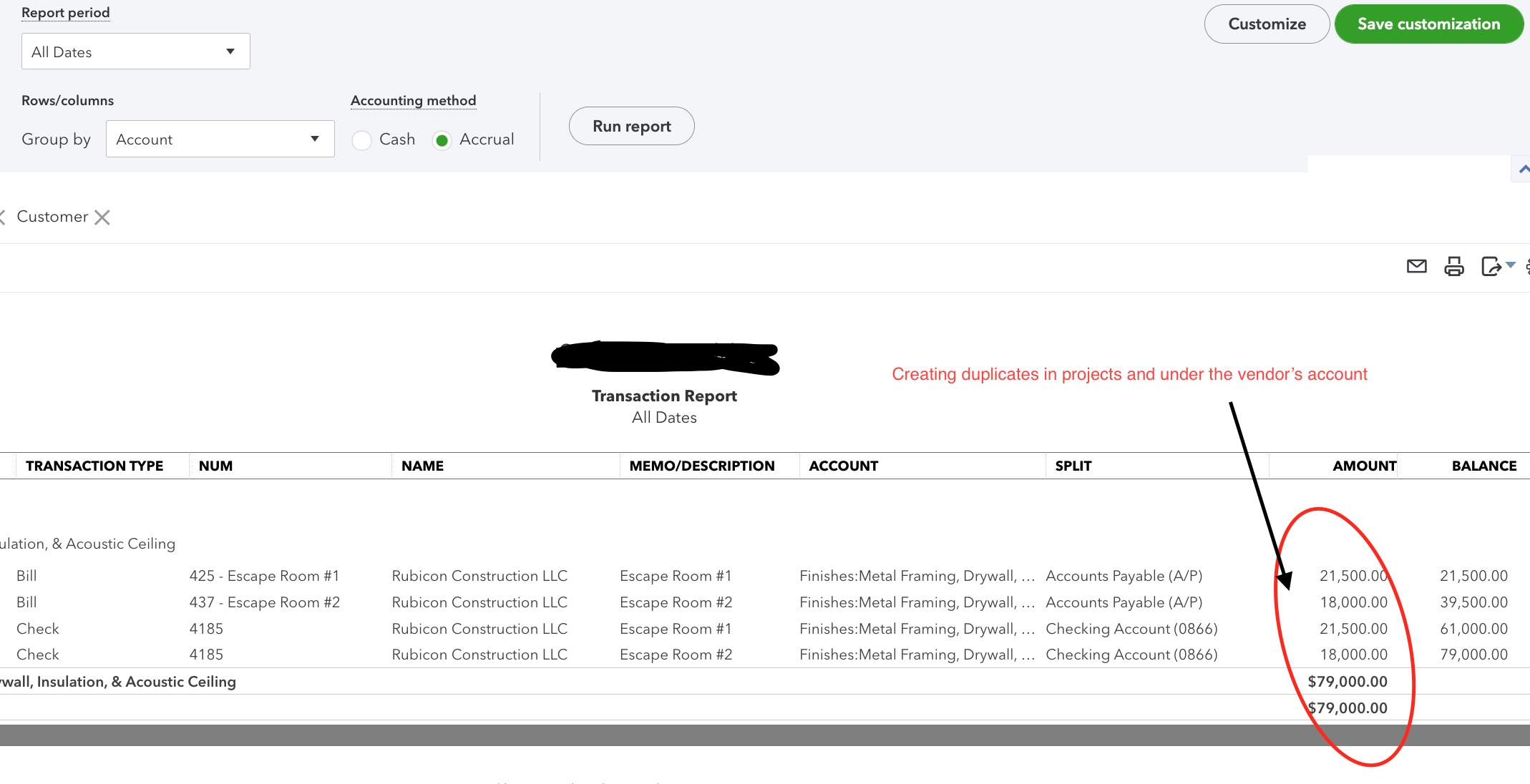This screenshot has height=784, width=1530.
Task: Click the Run report button
Action: (631, 126)
